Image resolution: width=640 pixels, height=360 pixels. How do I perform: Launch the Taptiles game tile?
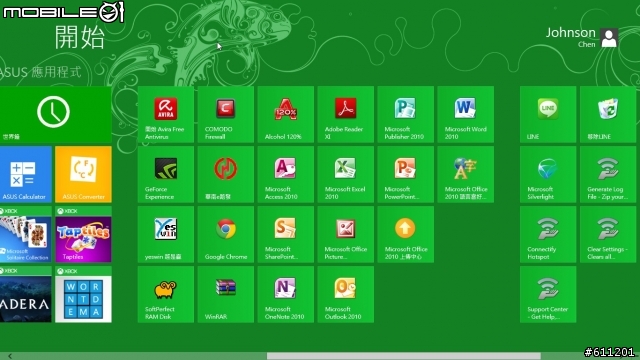(83, 234)
